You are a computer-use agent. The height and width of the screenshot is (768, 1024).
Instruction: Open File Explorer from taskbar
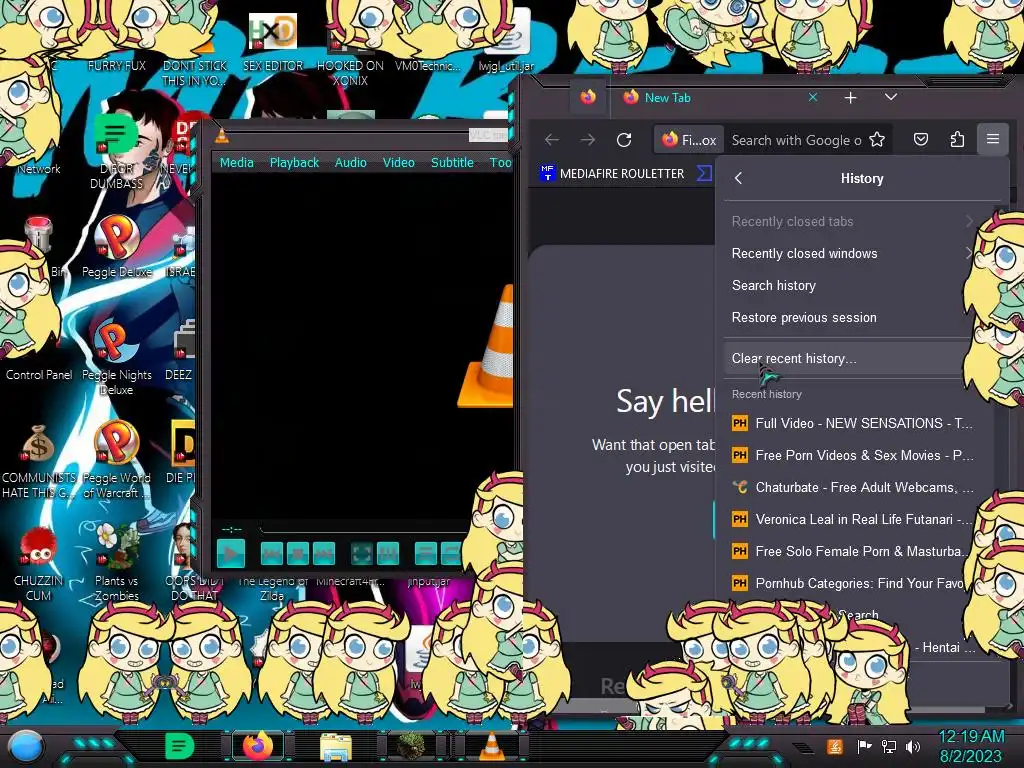click(336, 746)
